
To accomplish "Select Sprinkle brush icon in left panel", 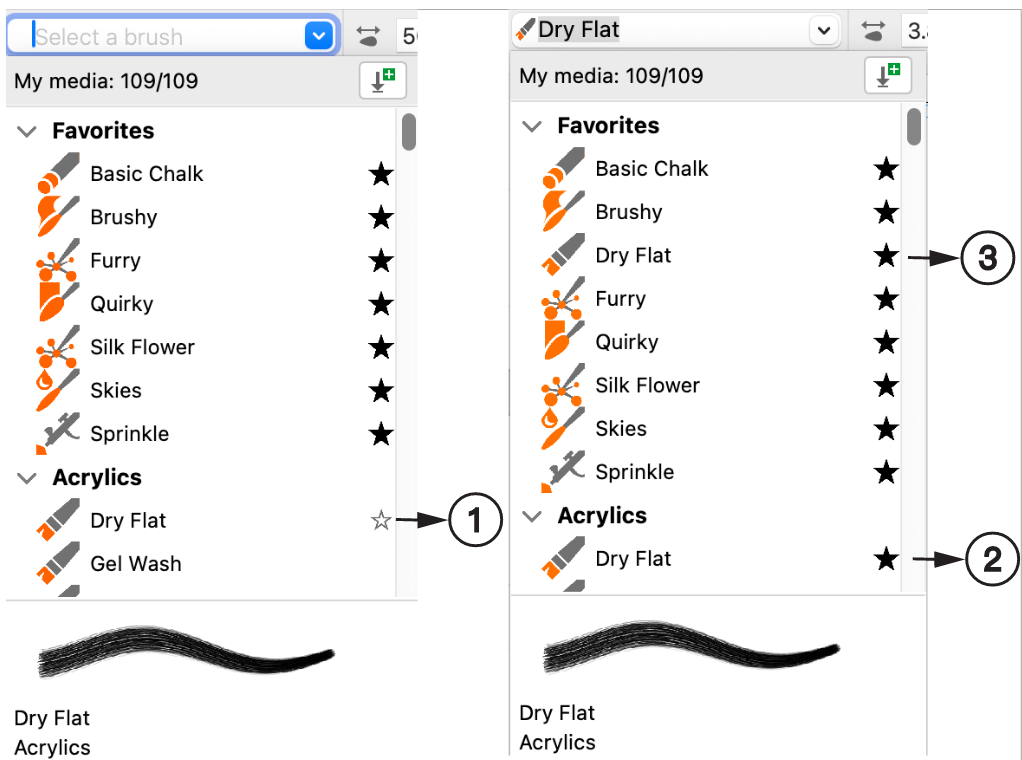I will pos(59,433).
